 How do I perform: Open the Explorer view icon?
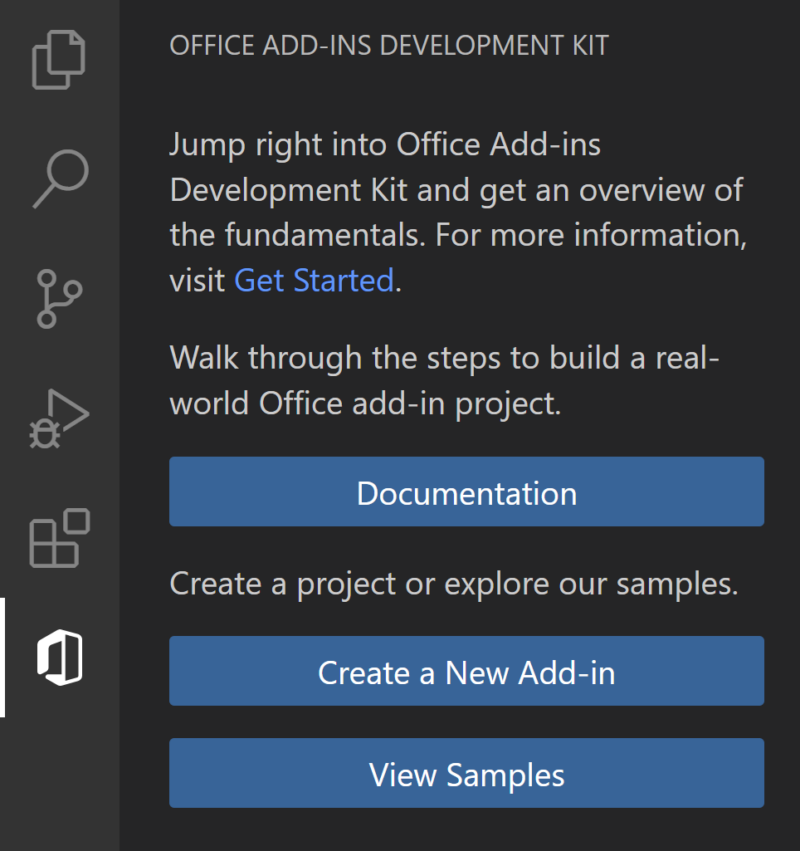tap(57, 60)
